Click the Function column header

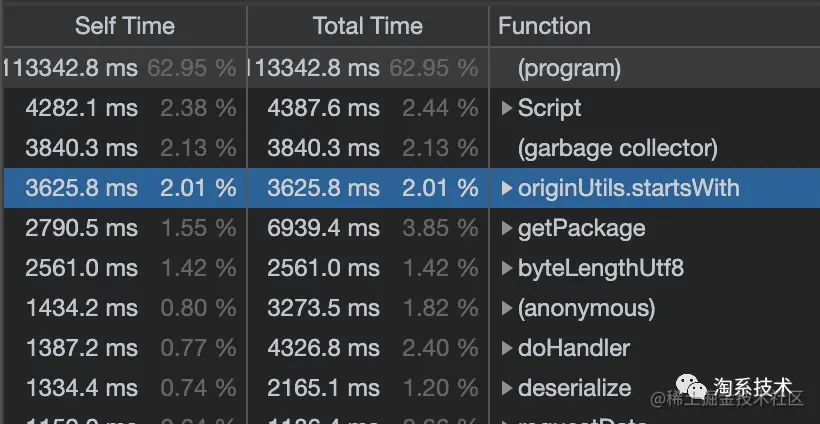(x=544, y=26)
